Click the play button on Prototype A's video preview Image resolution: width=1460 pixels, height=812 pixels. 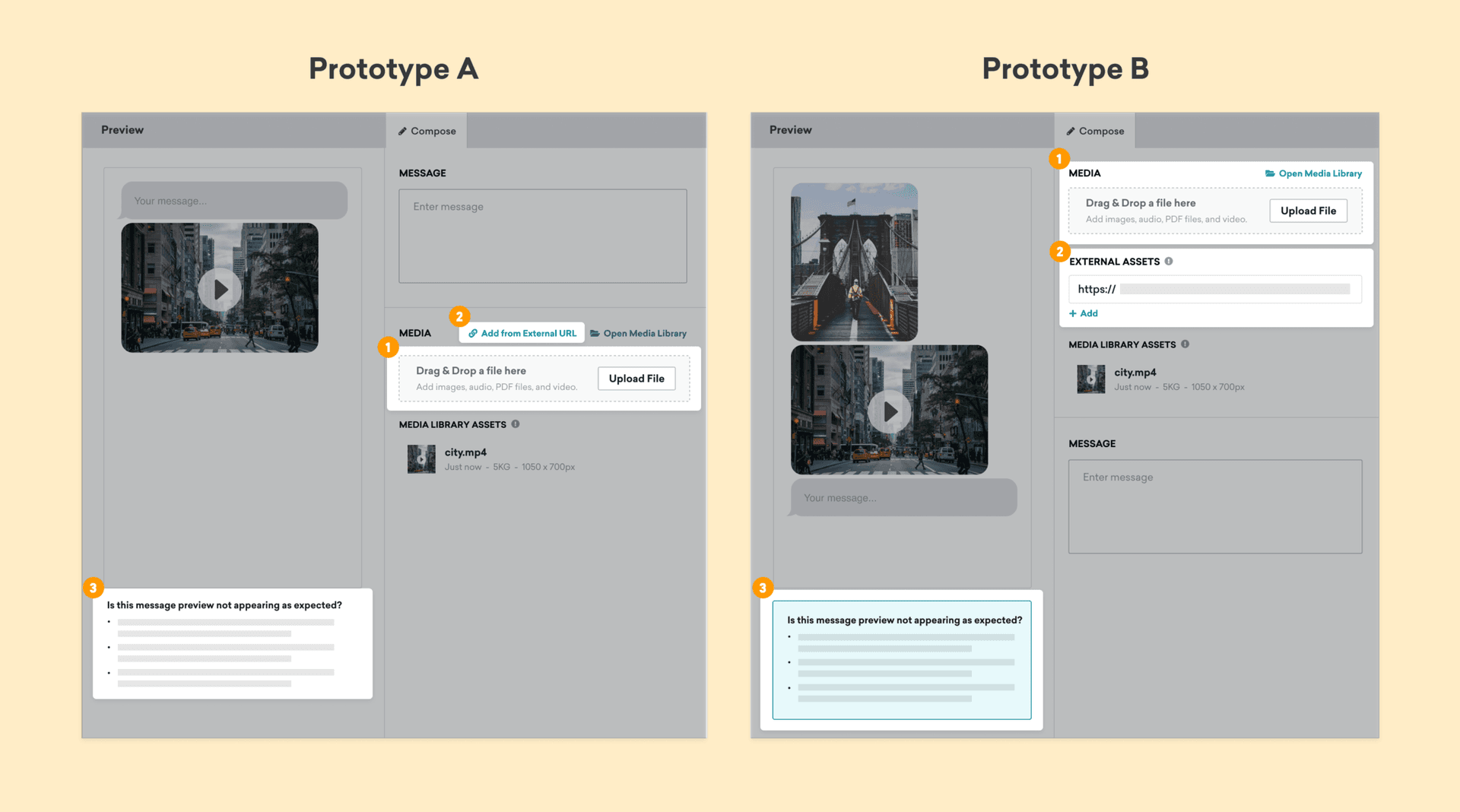[219, 288]
